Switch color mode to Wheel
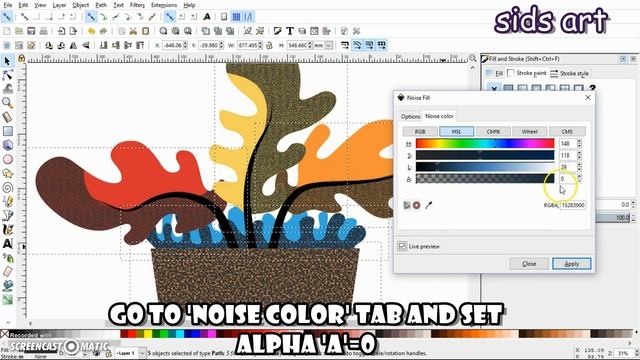640x360 pixels. [x=530, y=131]
